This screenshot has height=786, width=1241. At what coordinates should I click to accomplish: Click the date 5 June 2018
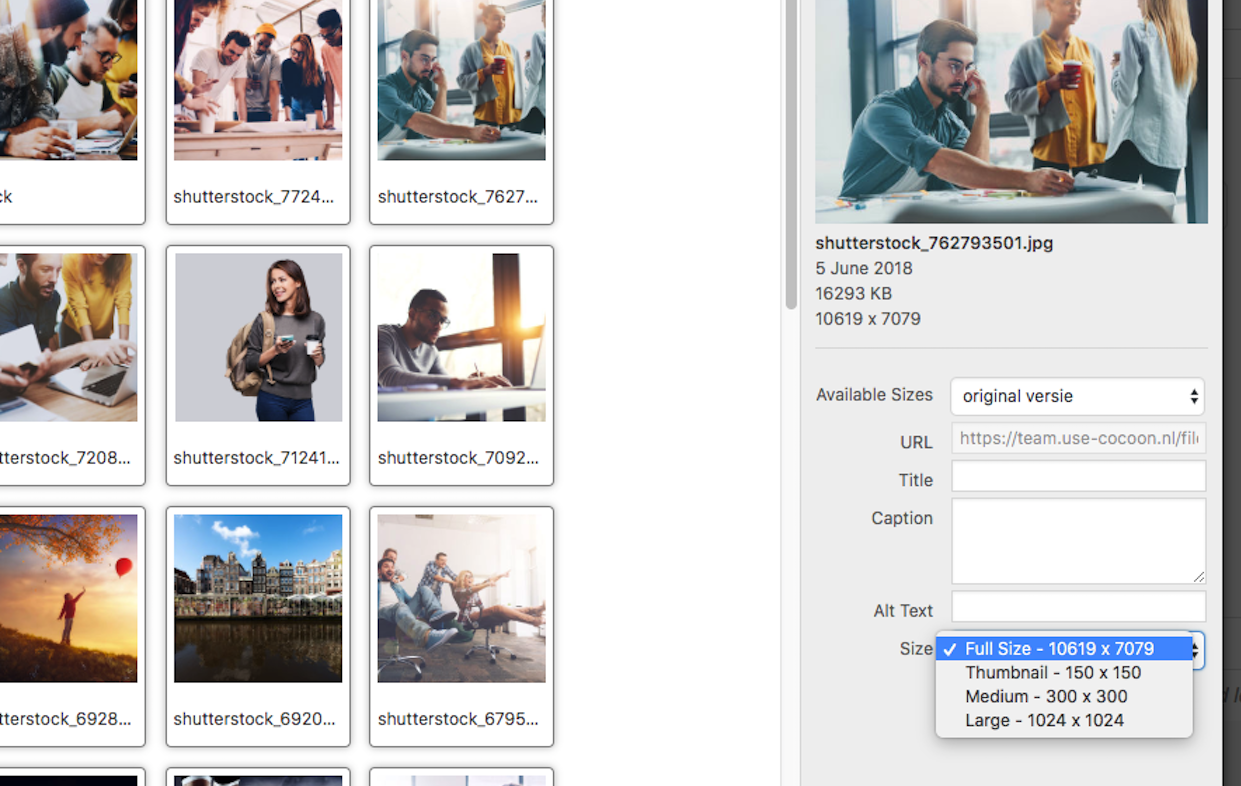[x=864, y=268]
